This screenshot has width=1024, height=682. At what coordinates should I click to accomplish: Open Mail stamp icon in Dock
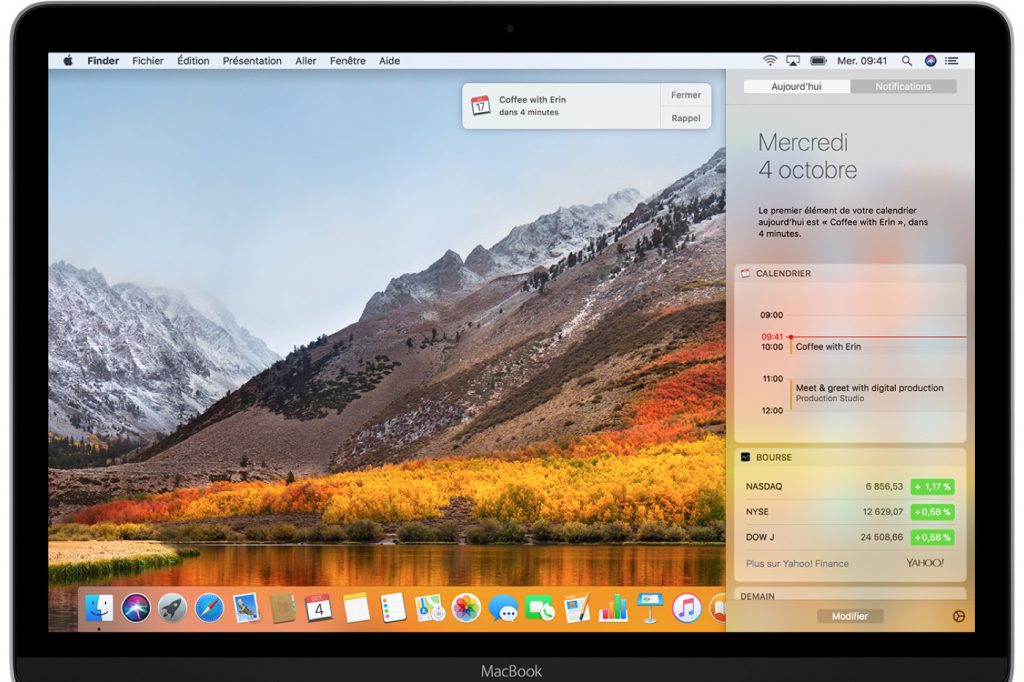coord(246,608)
